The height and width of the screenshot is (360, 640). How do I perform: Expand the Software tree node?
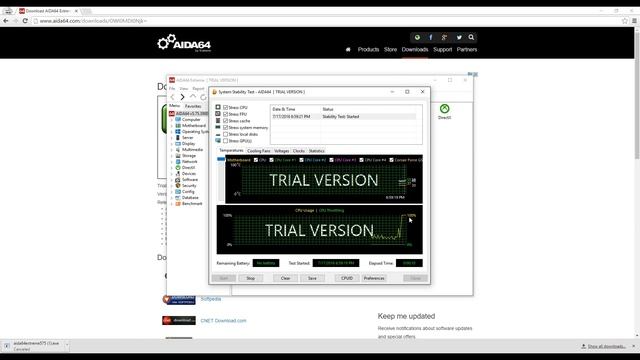click(172, 180)
